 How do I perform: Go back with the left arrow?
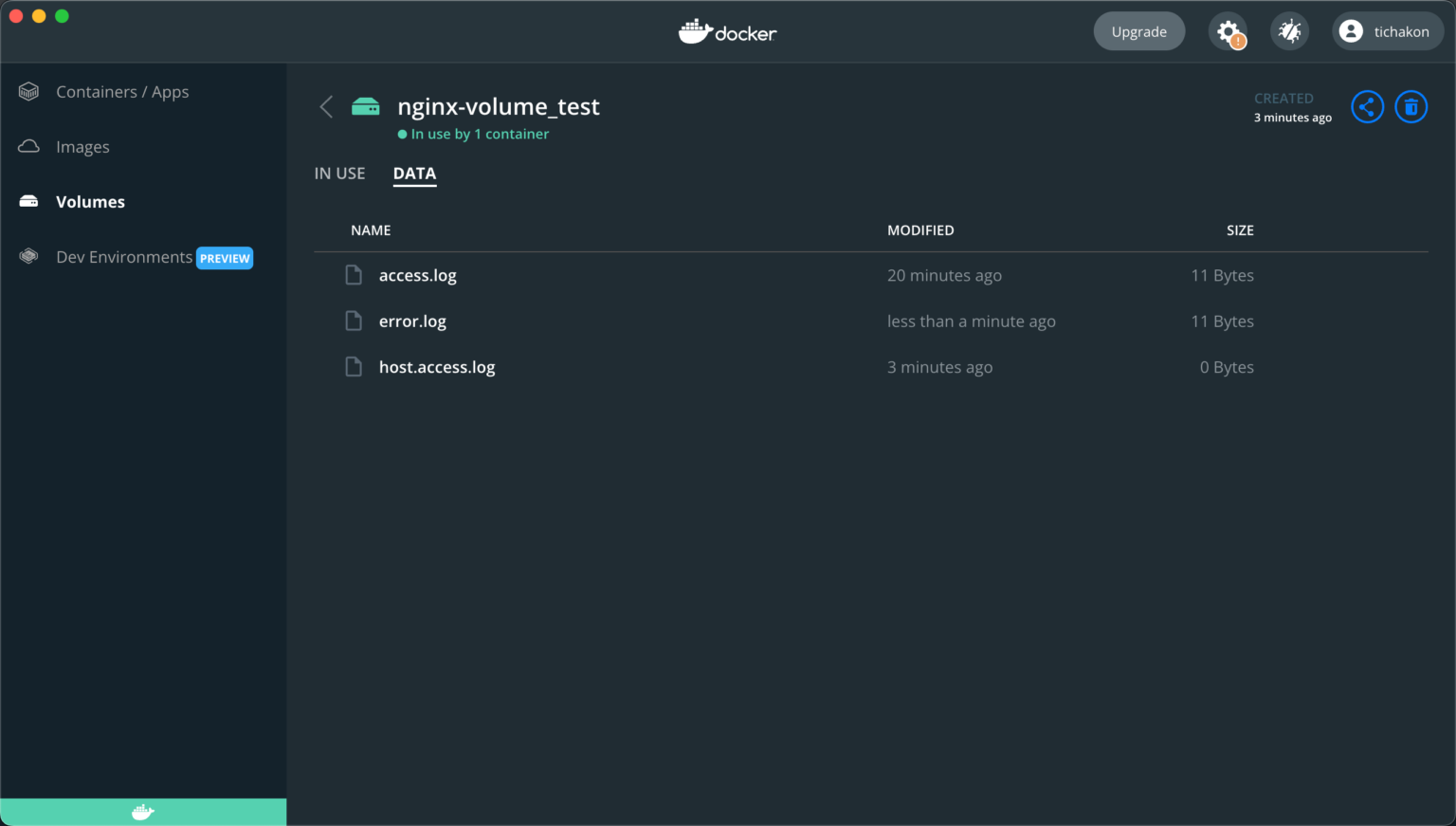(x=326, y=106)
